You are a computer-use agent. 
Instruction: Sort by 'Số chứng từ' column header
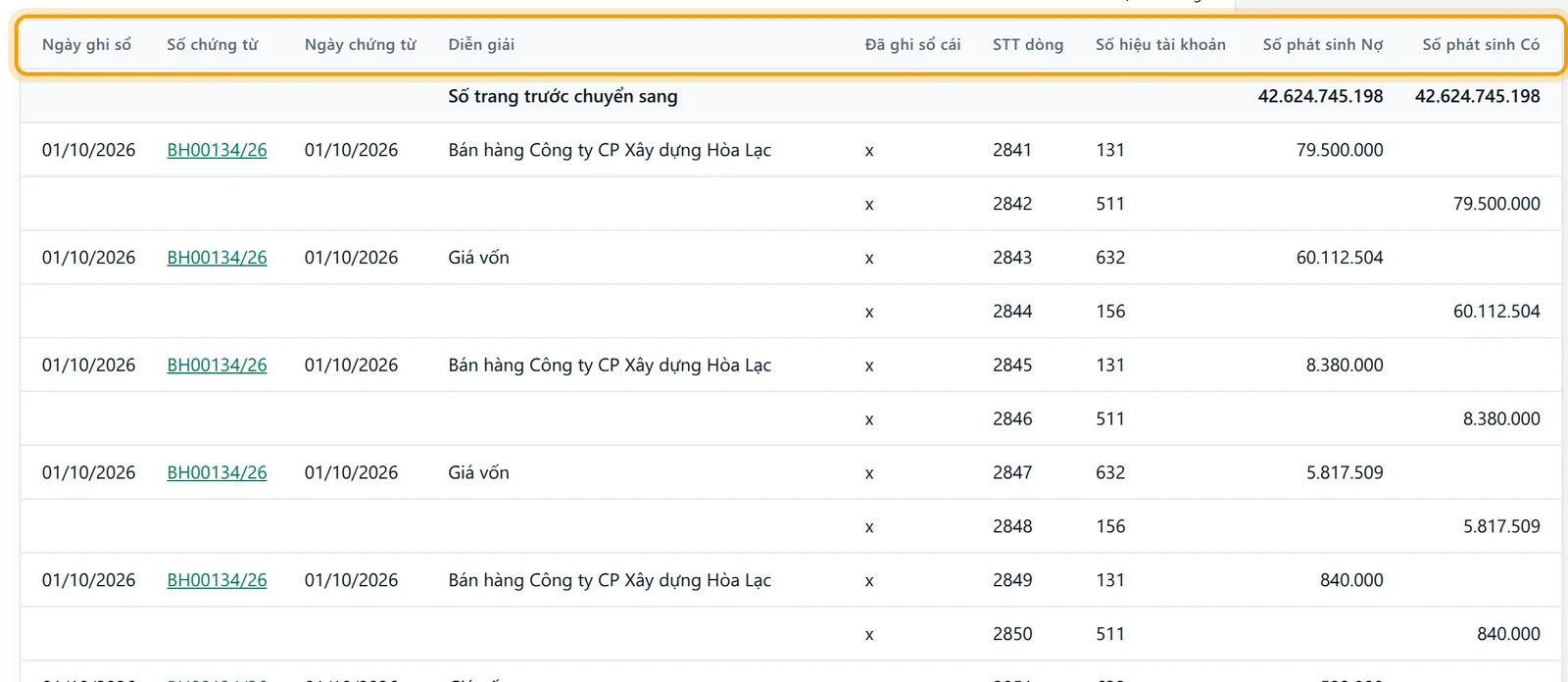tap(213, 45)
